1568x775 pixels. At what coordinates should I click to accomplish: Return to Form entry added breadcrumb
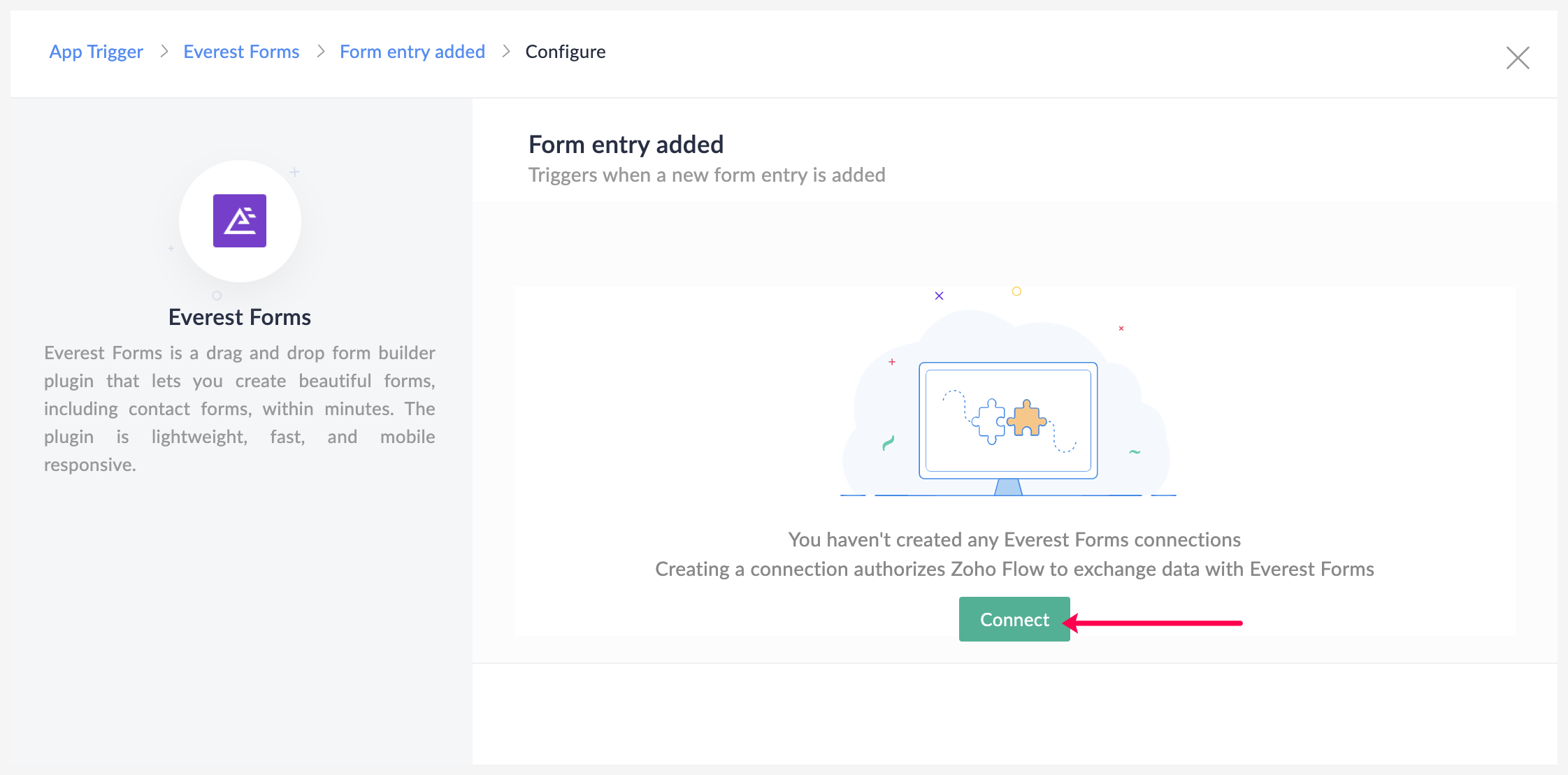click(412, 52)
